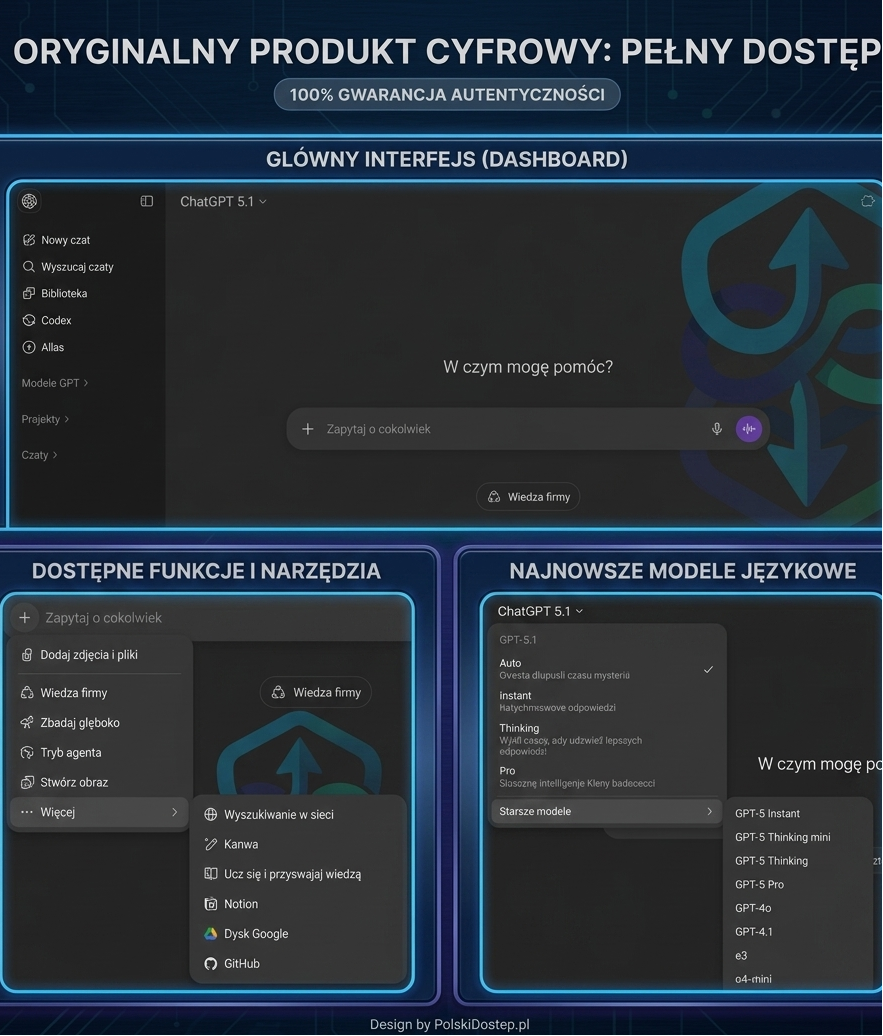Viewport: 883px width, 1036px height.
Task: Click the Wiedza firmy icon in tools menu list
Action: click(27, 692)
